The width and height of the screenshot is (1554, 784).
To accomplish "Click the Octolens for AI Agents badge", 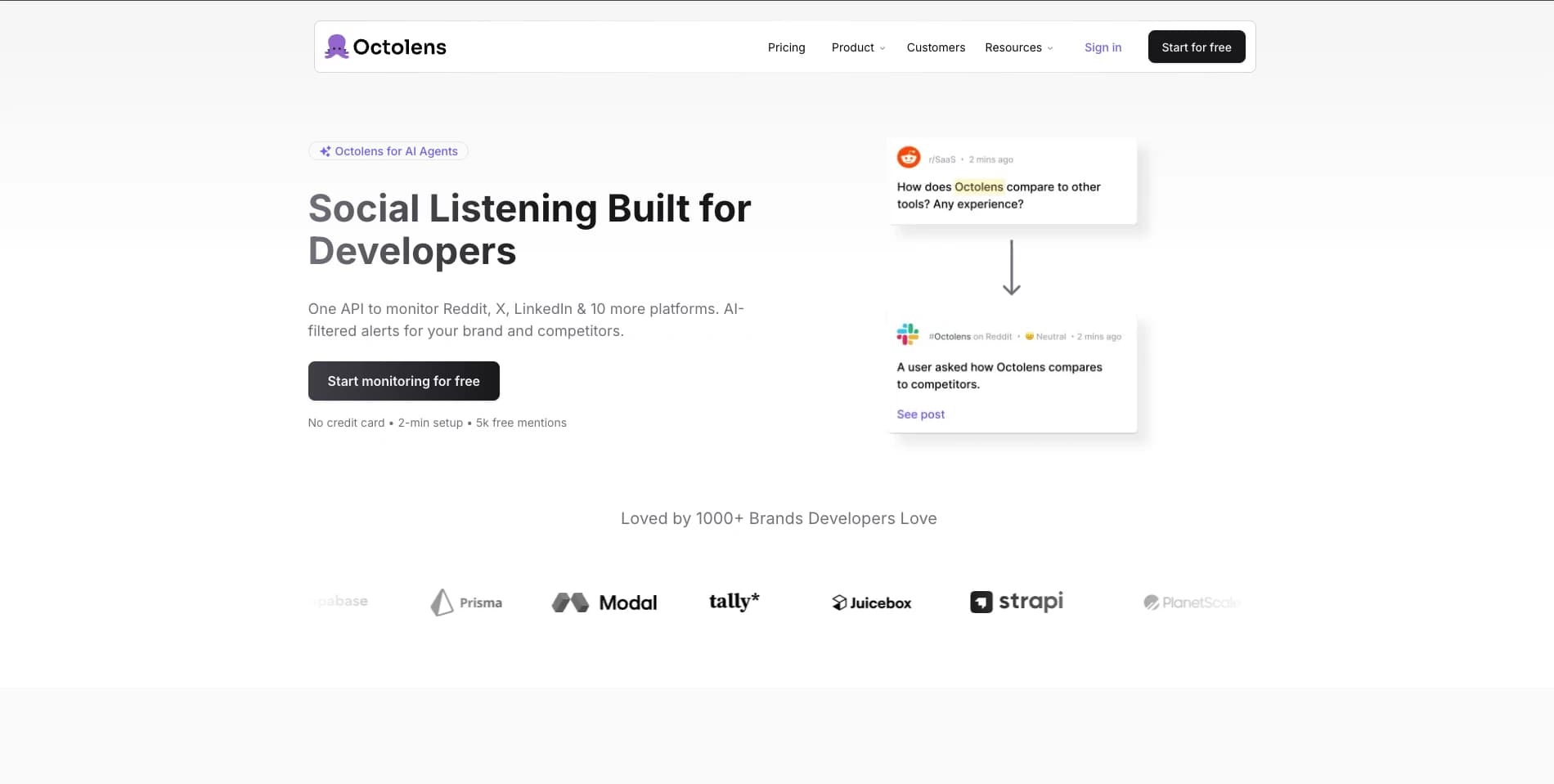I will click(x=388, y=151).
